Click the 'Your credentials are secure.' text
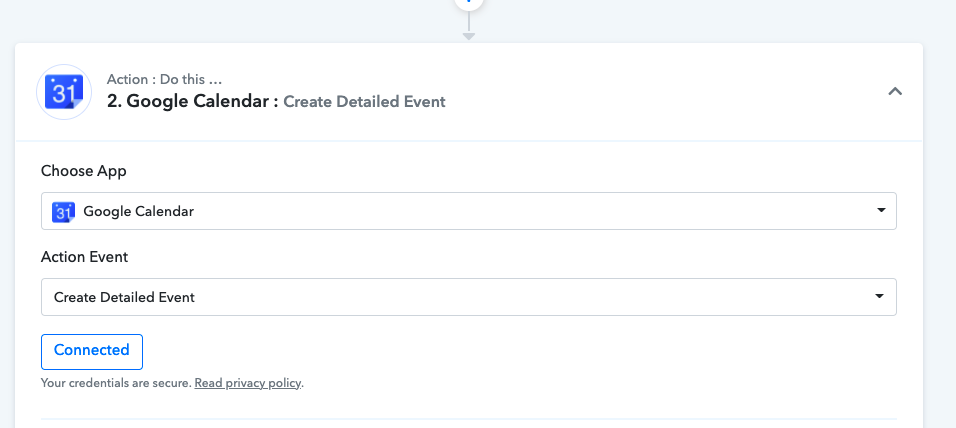 click(116, 383)
